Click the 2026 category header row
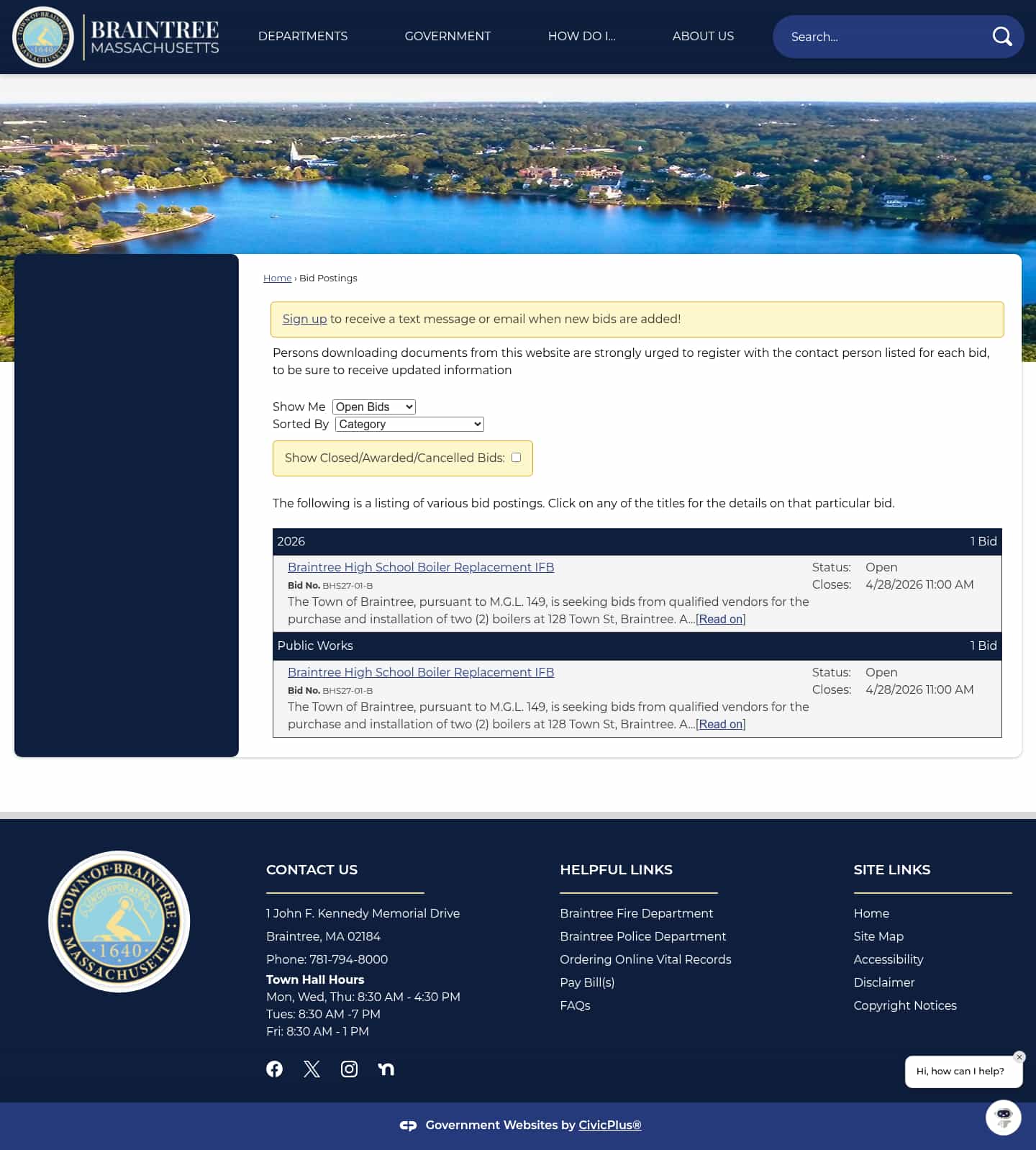 click(637, 542)
